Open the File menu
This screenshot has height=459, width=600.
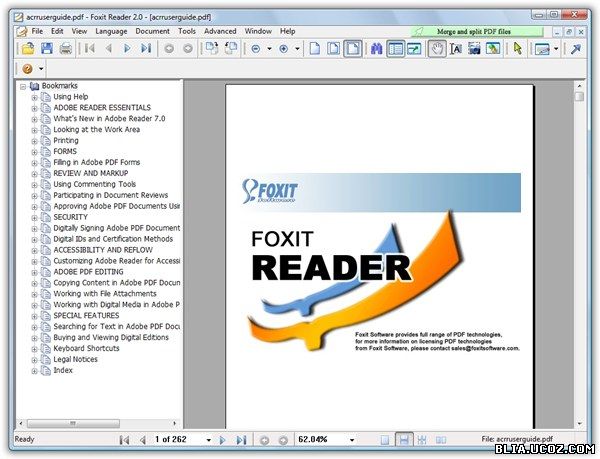(37, 31)
